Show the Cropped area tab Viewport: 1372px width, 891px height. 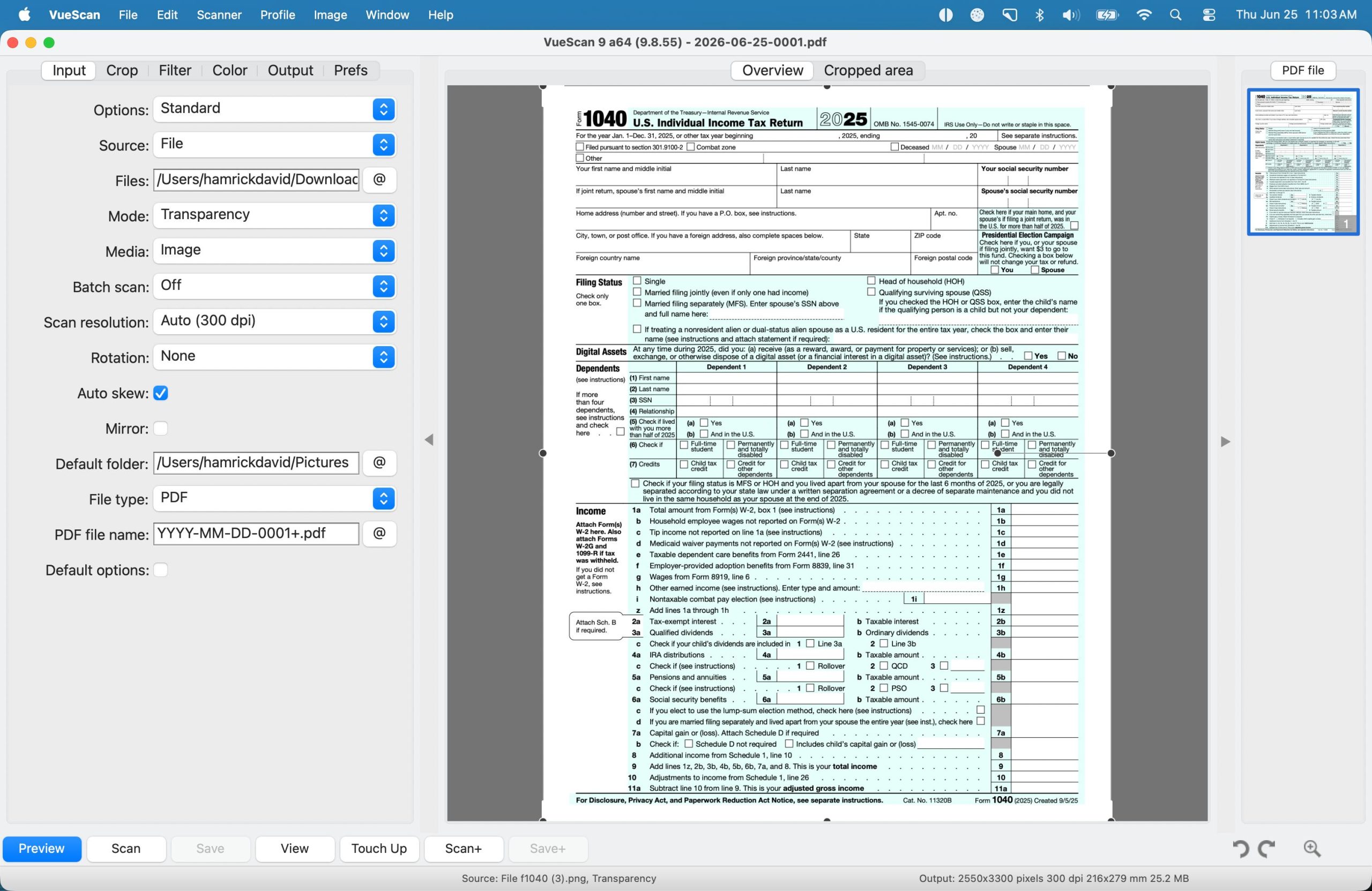[x=868, y=70]
